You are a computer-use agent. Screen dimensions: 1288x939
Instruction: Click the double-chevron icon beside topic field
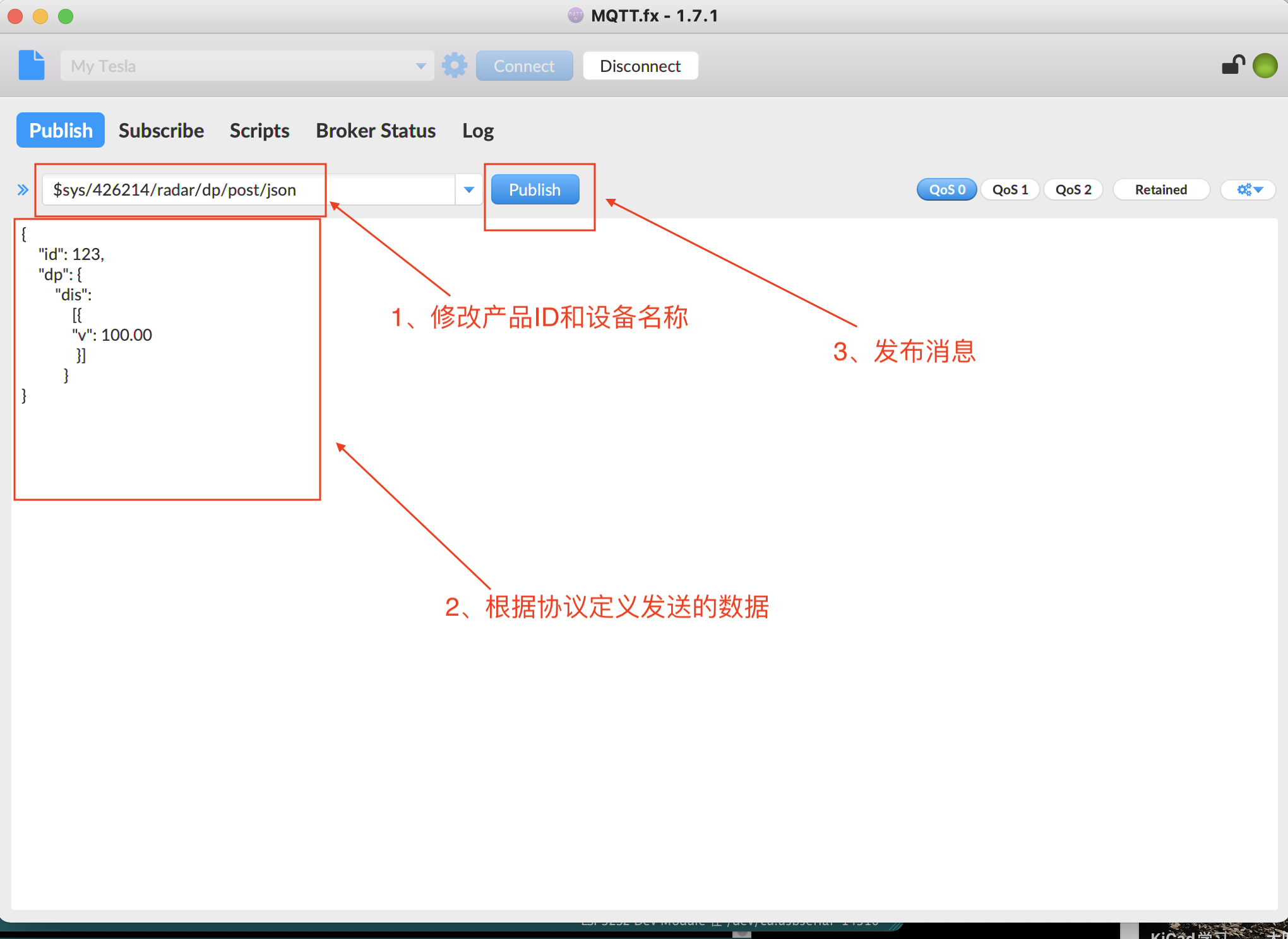(23, 189)
